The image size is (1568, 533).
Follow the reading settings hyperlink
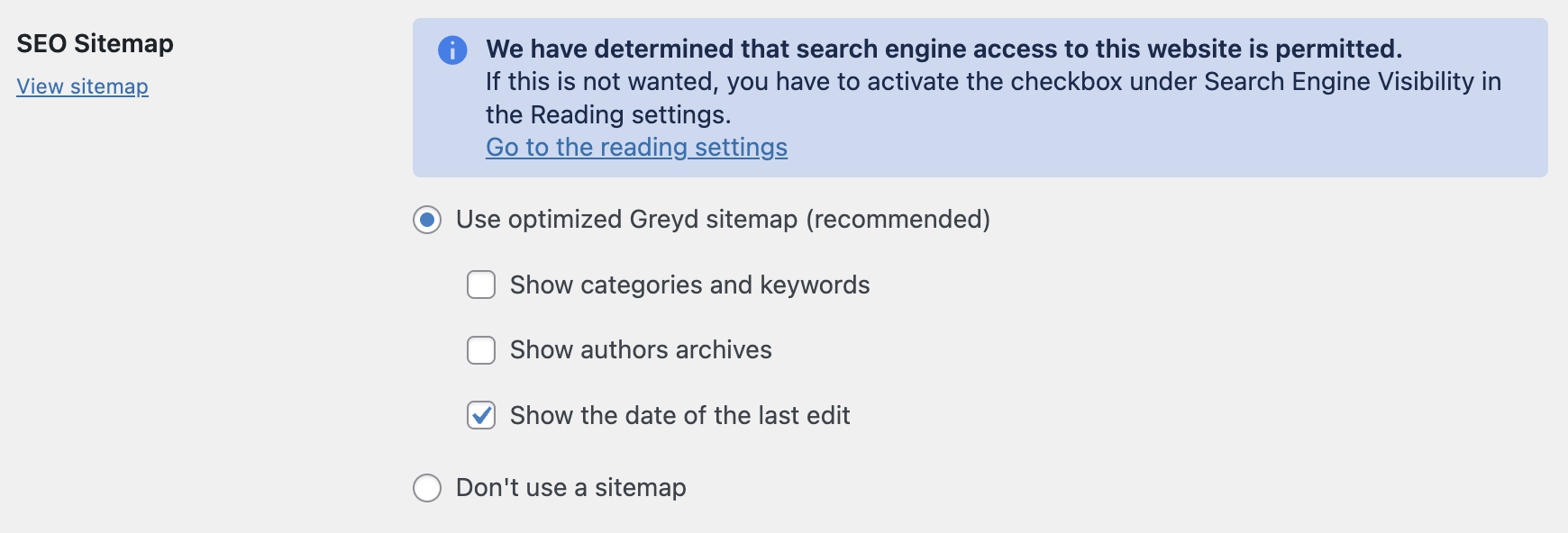[636, 147]
